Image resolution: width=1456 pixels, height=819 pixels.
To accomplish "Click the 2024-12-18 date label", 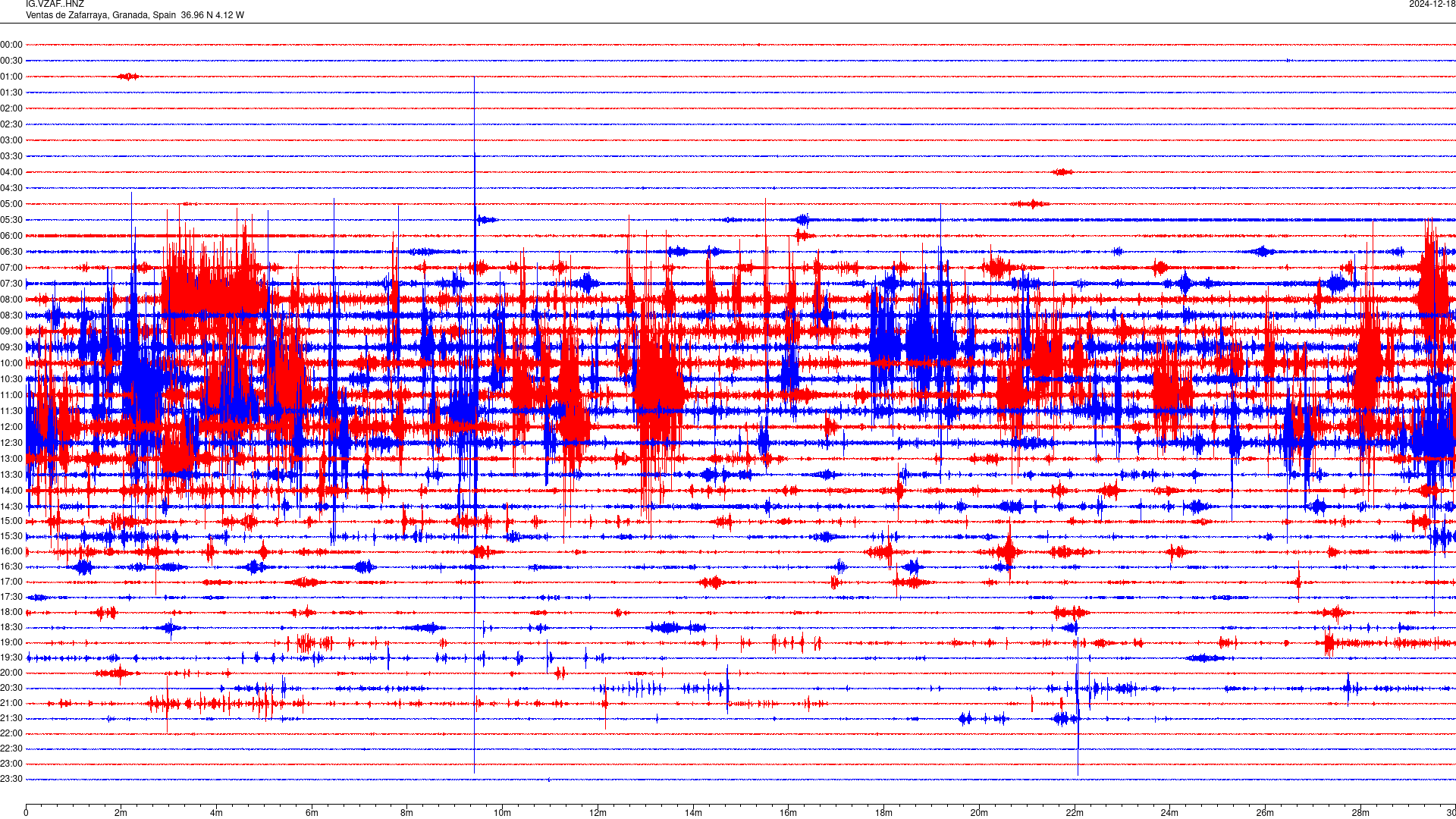I will pyautogui.click(x=1432, y=4).
